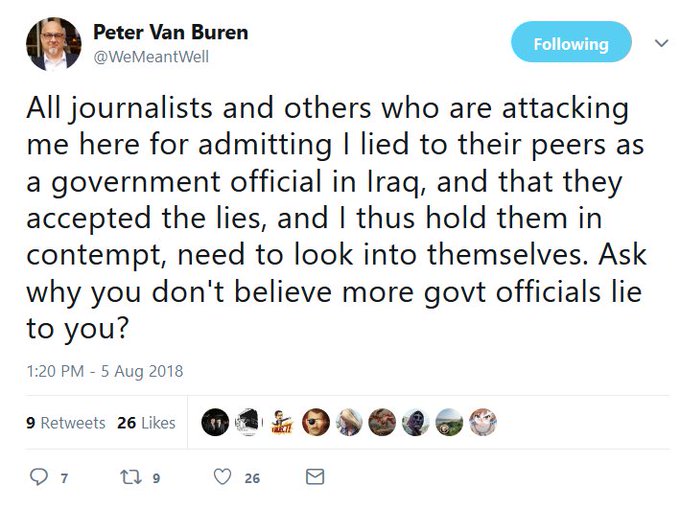Open the liker avatar with the eye patch
The width and height of the screenshot is (680, 509).
pos(316,423)
